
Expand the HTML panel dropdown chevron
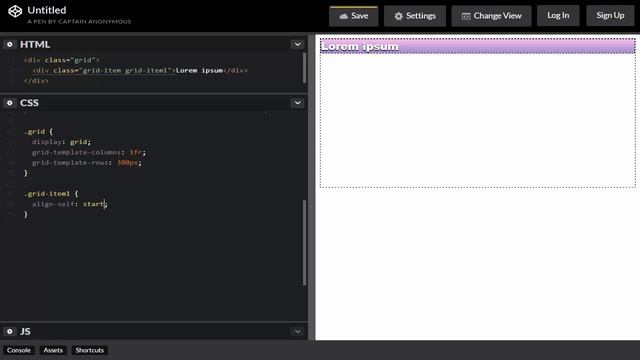coord(298,44)
